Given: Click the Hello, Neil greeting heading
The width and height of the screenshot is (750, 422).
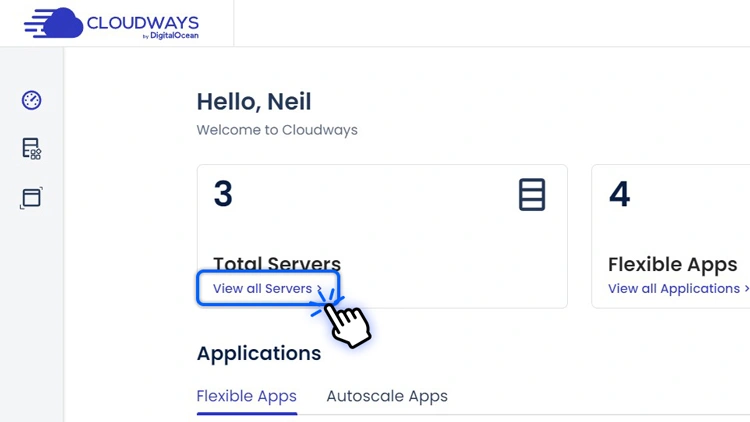Looking at the screenshot, I should (x=253, y=101).
